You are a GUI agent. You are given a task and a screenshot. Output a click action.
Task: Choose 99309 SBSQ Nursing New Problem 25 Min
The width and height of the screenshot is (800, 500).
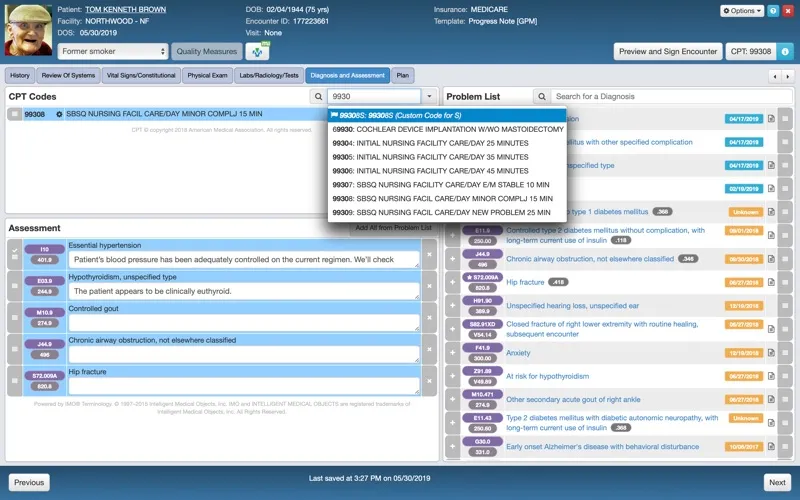click(447, 212)
